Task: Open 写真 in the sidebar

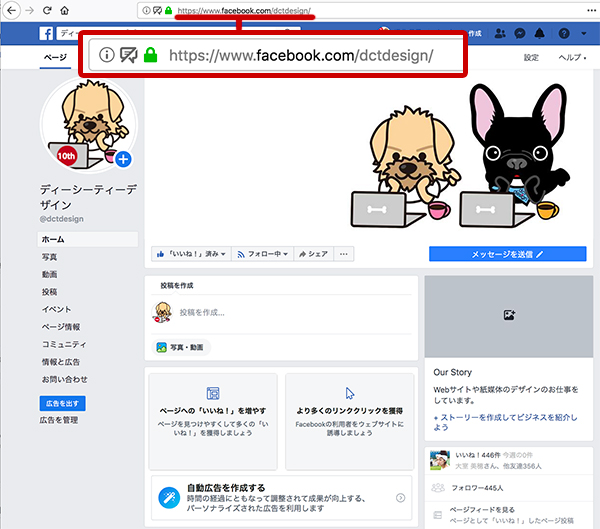Action: click(x=49, y=257)
